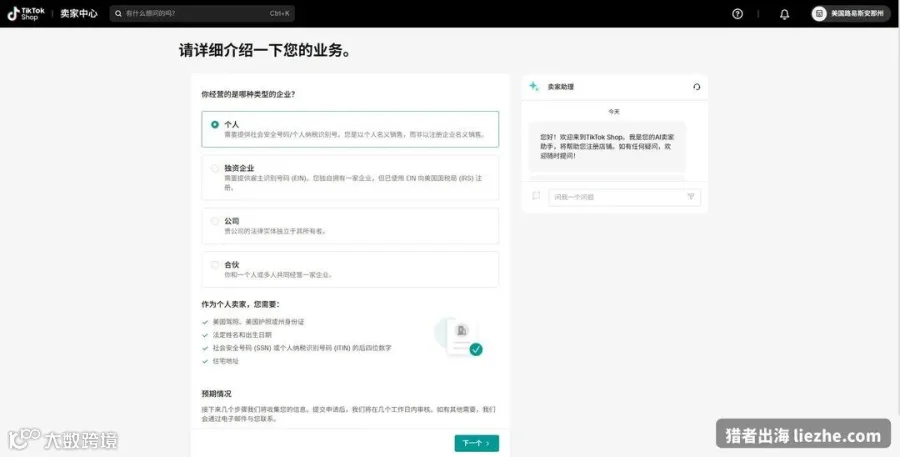This screenshot has height=457, width=900.
Task: Click the 下一个 next button
Action: (x=476, y=443)
